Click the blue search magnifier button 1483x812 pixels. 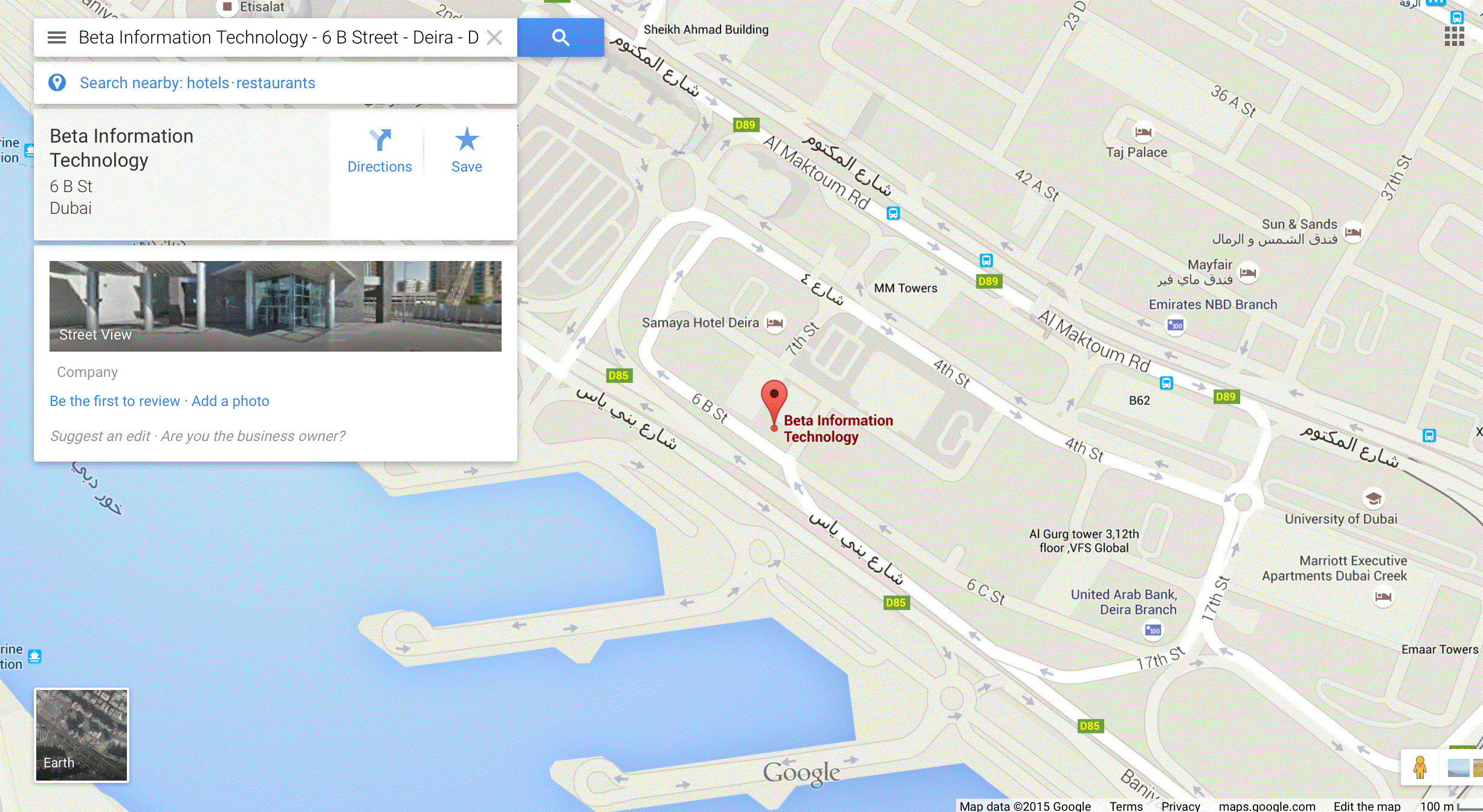561,37
